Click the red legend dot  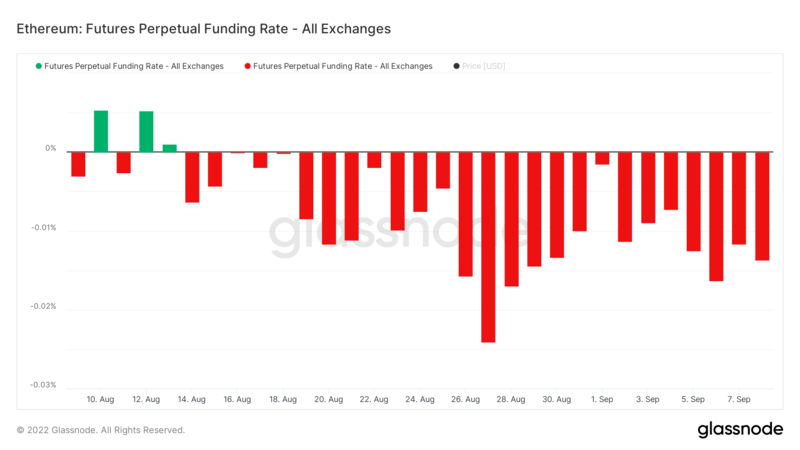247,66
